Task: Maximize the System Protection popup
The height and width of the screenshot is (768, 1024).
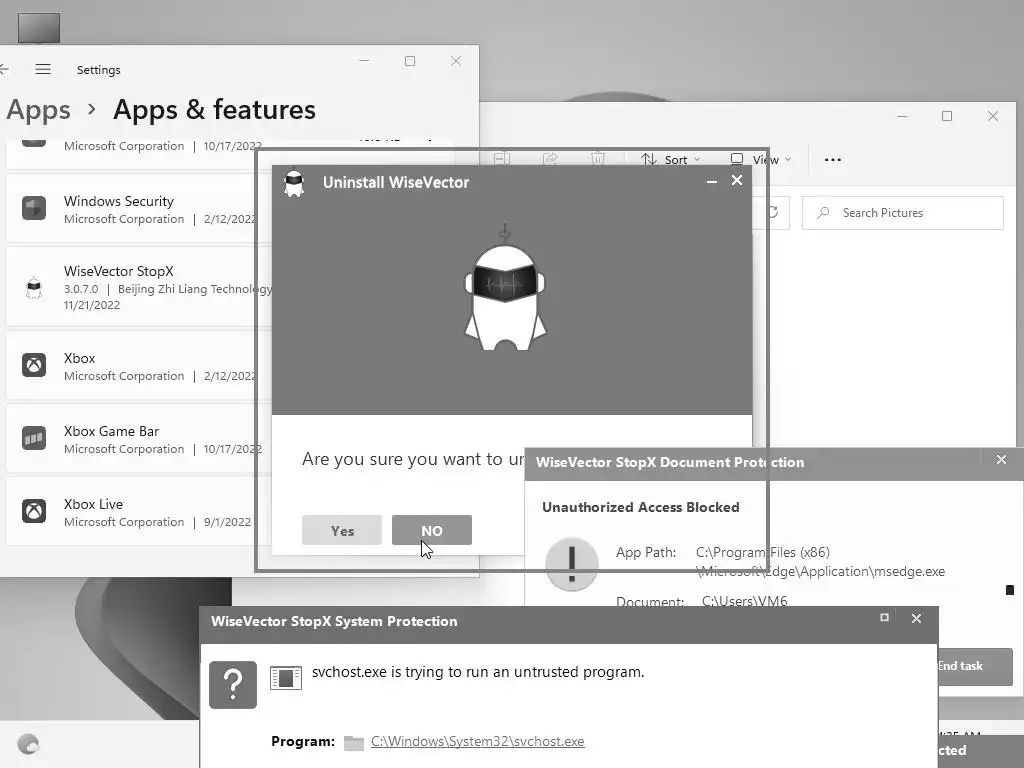Action: click(884, 618)
